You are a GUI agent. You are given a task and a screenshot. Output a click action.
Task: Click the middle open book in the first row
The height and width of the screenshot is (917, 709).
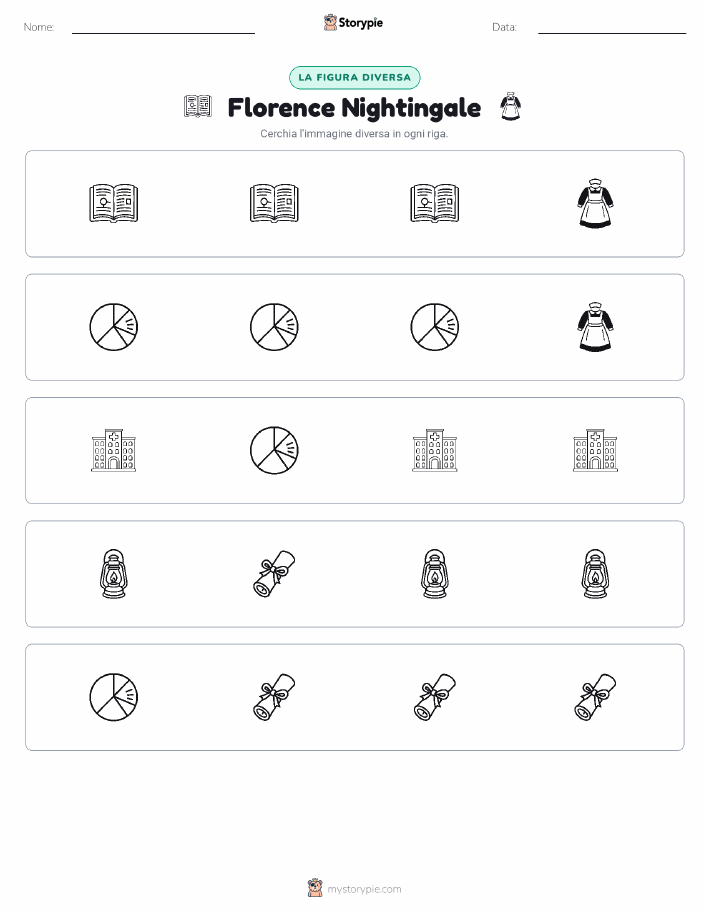pyautogui.click(x=274, y=204)
